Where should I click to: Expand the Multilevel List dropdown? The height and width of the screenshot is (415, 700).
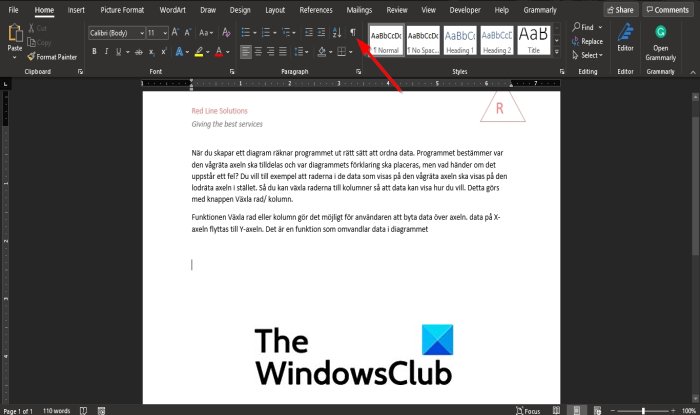click(294, 33)
